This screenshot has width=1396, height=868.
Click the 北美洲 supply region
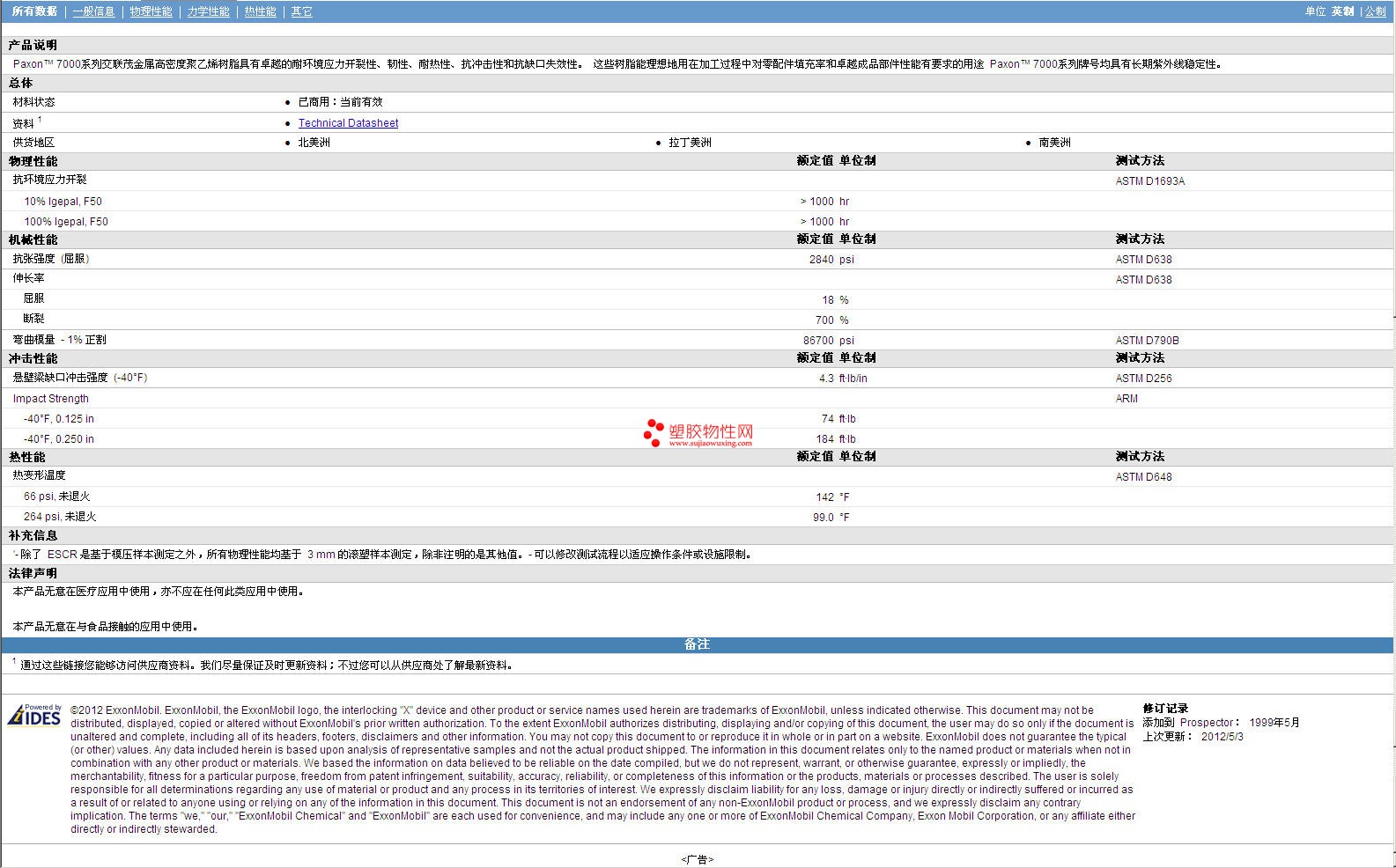(314, 143)
